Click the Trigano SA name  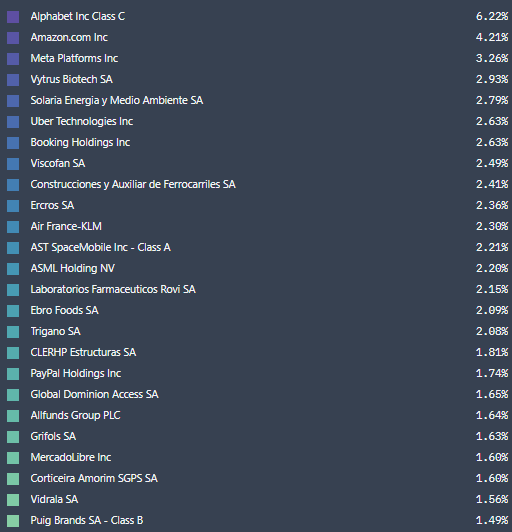56,331
